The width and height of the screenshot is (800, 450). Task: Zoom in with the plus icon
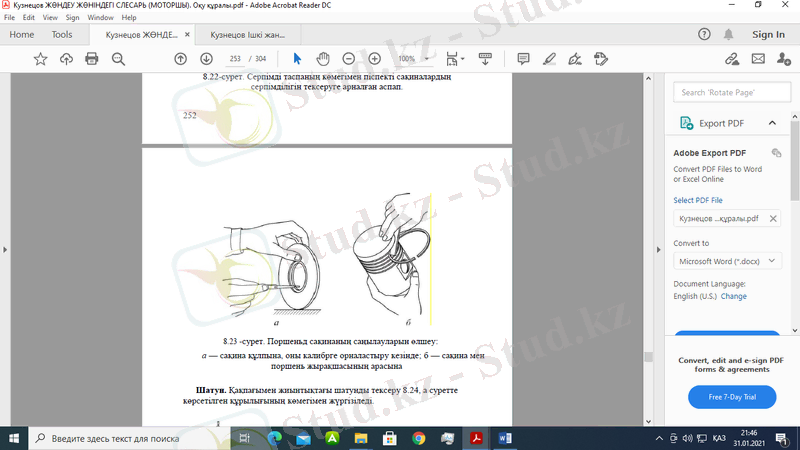pyautogui.click(x=374, y=59)
